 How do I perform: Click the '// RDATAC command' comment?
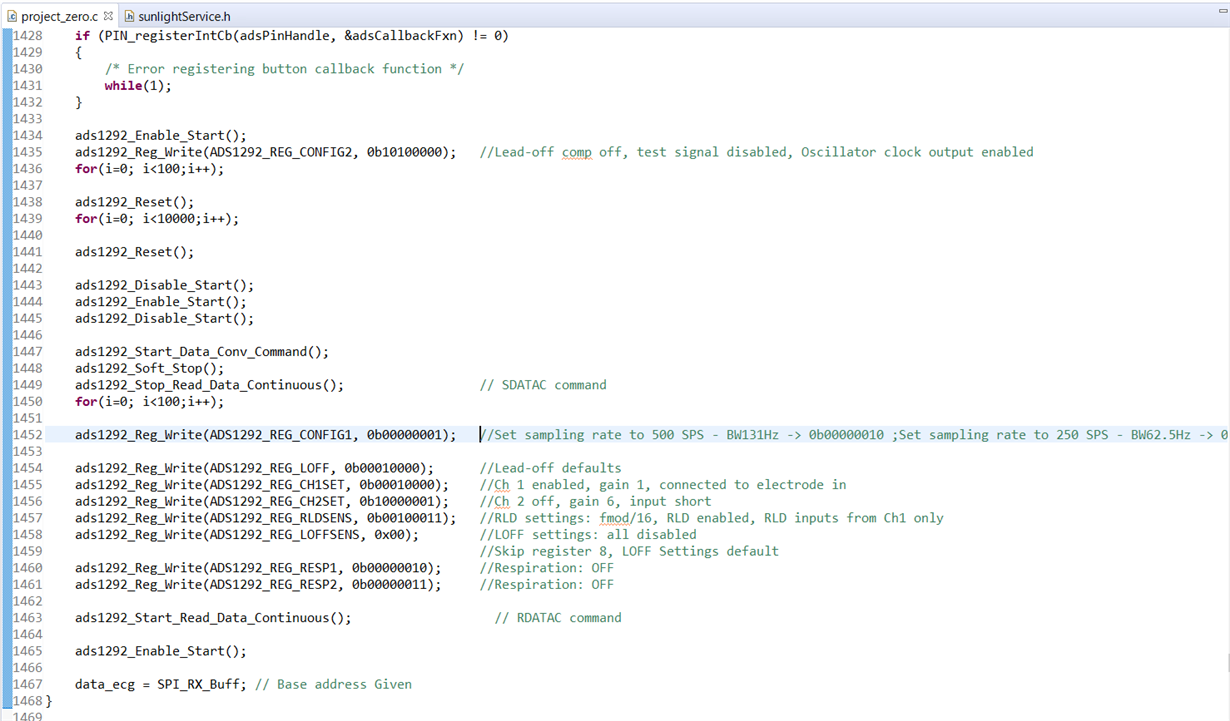pos(558,618)
